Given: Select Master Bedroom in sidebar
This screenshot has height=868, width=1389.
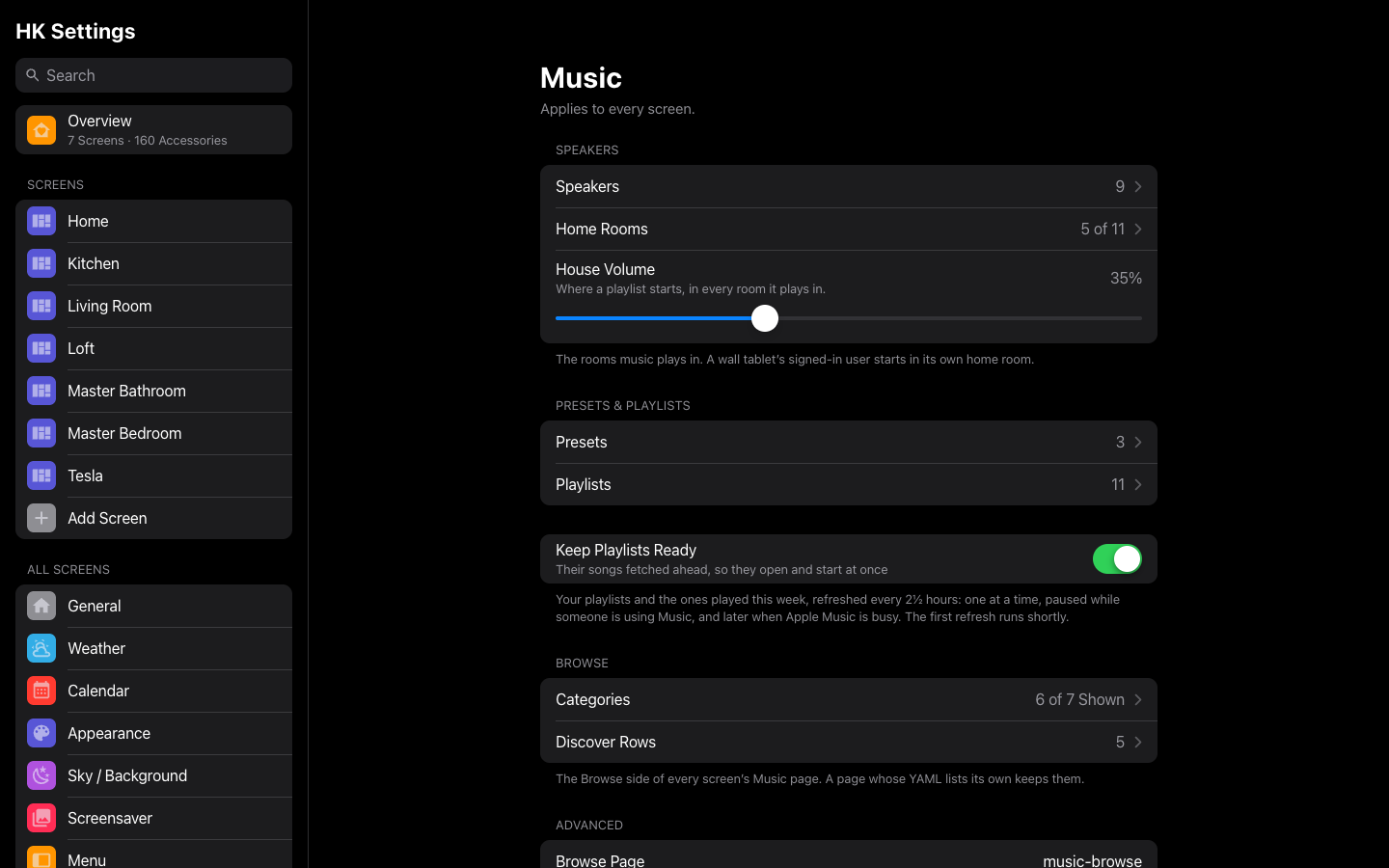Looking at the screenshot, I should [x=153, y=433].
